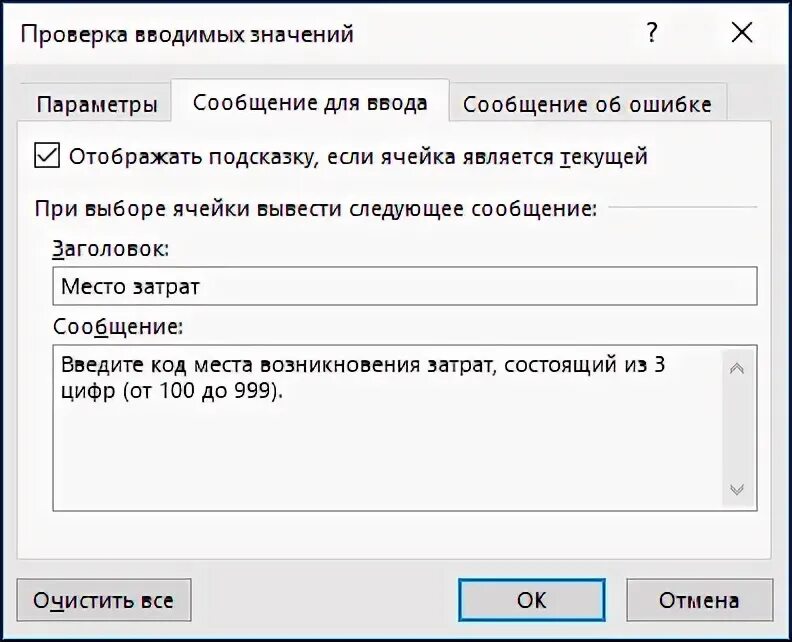Select the Сообщение для ввода tab
Viewport: 792px width, 642px height.
pos(310,103)
